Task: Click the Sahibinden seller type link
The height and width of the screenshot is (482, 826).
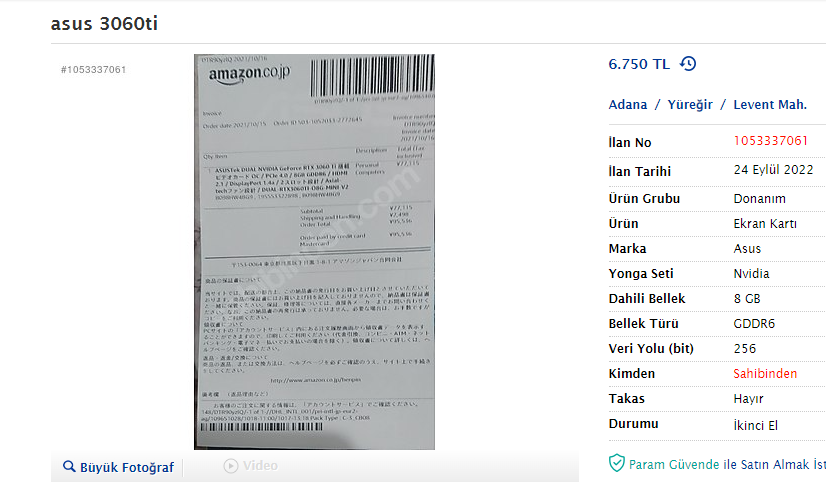Action: pos(765,373)
